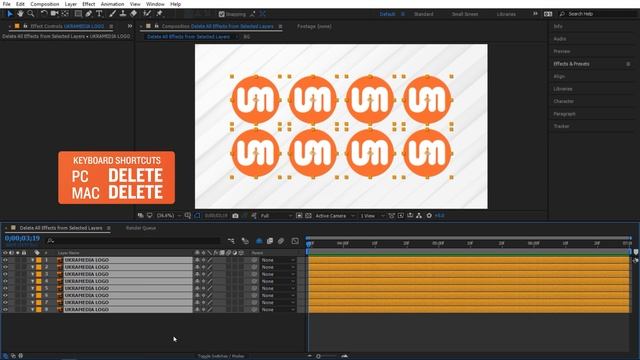The image size is (640, 360).
Task: Click the Composition Mini-Flowchart icon in timeline
Action: pyautogui.click(x=231, y=241)
